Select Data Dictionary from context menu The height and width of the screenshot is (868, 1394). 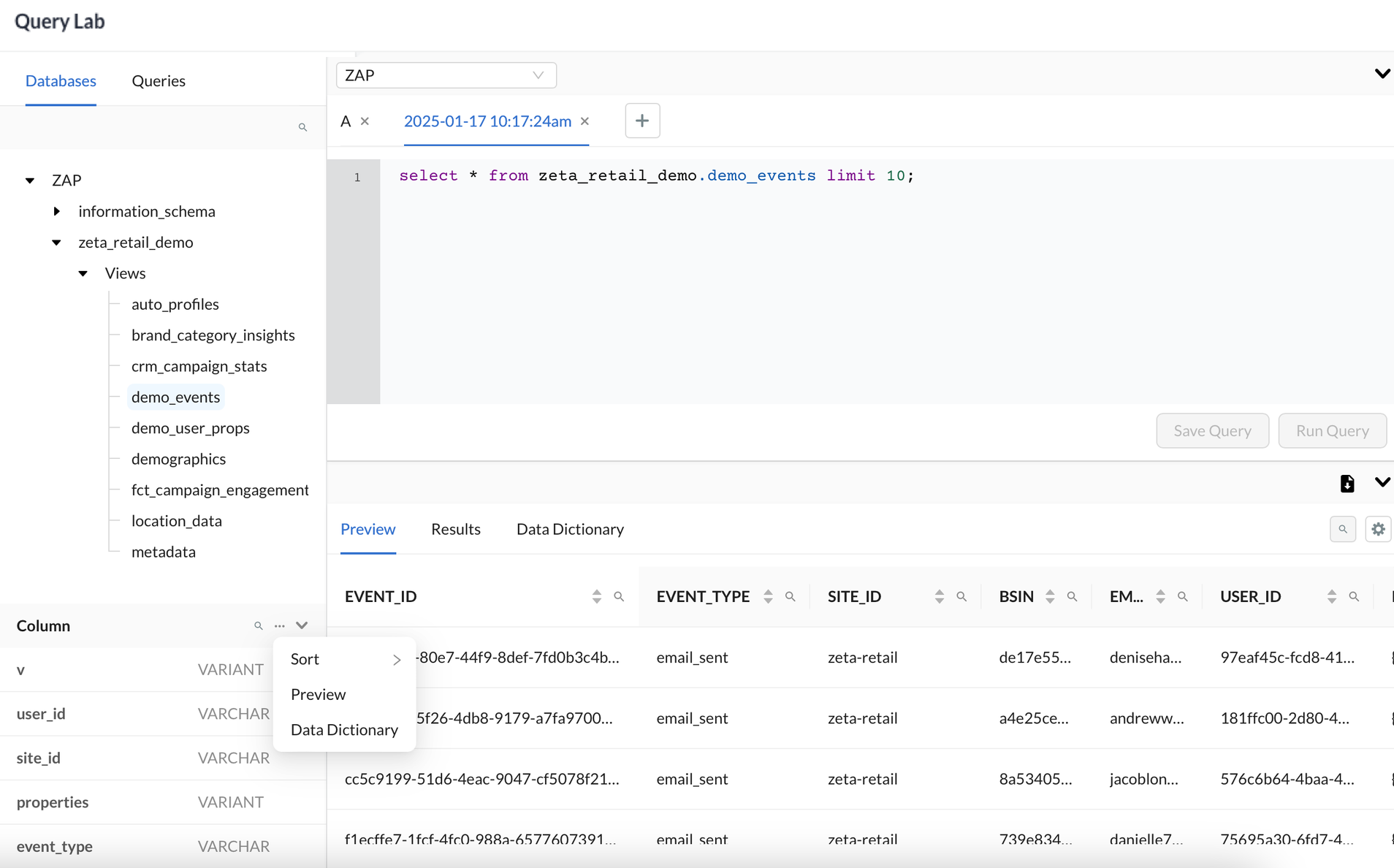pos(344,729)
